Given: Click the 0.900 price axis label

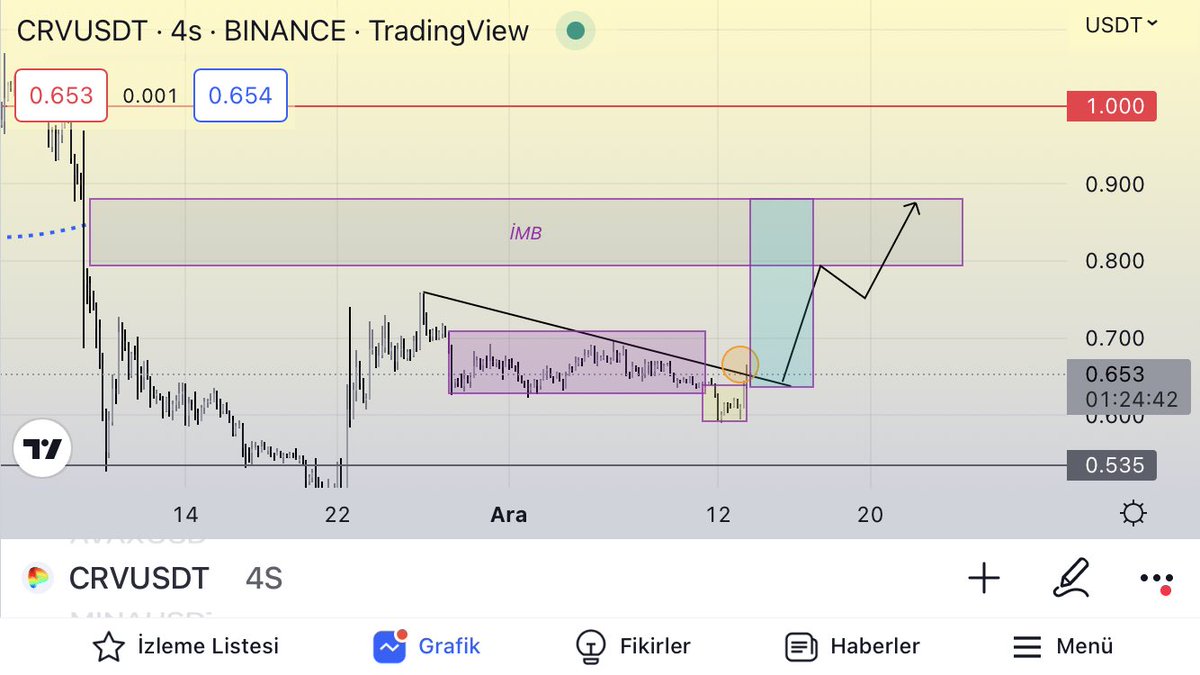Looking at the screenshot, I should coord(1114,184).
